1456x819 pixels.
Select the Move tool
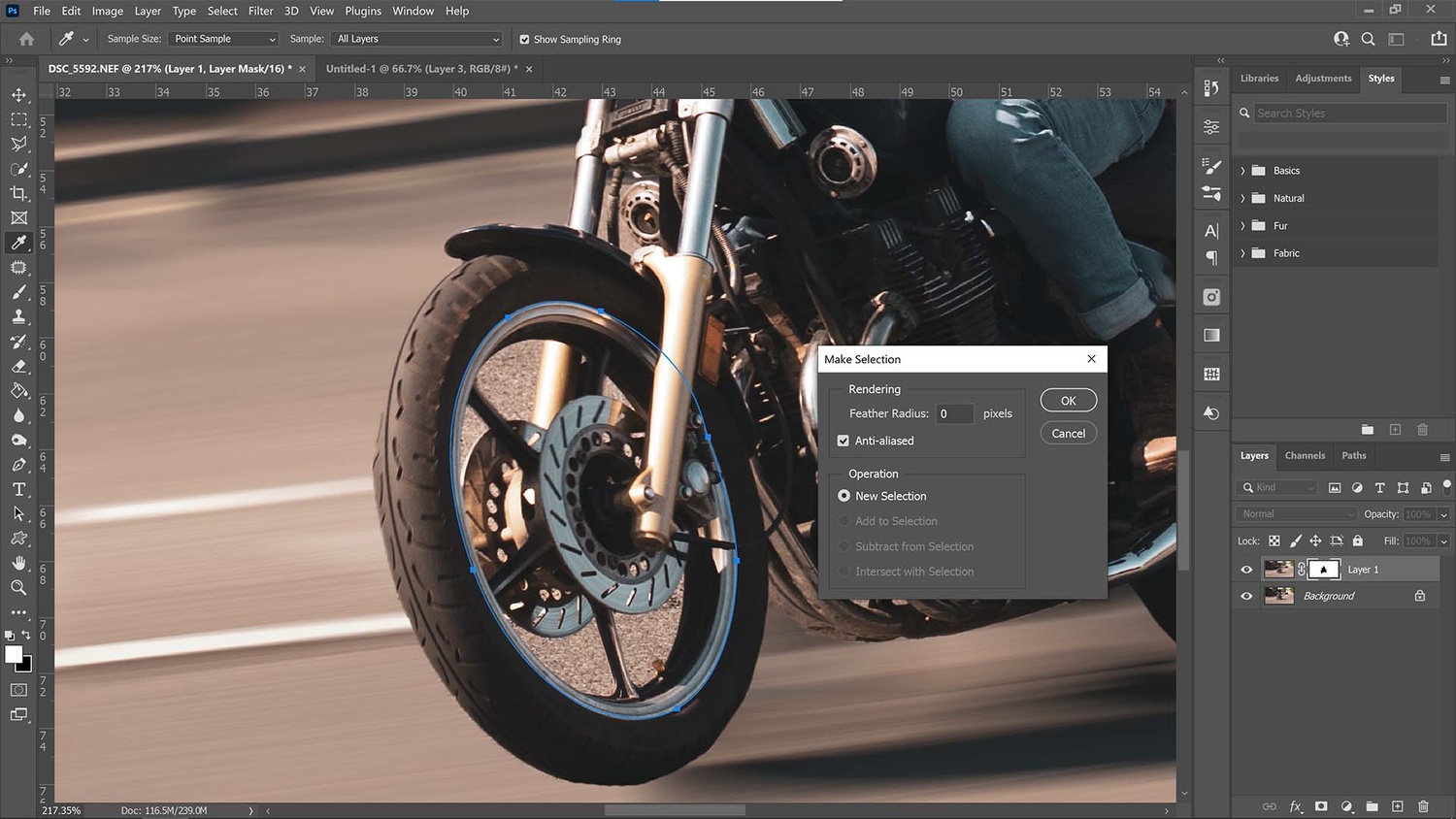(18, 95)
